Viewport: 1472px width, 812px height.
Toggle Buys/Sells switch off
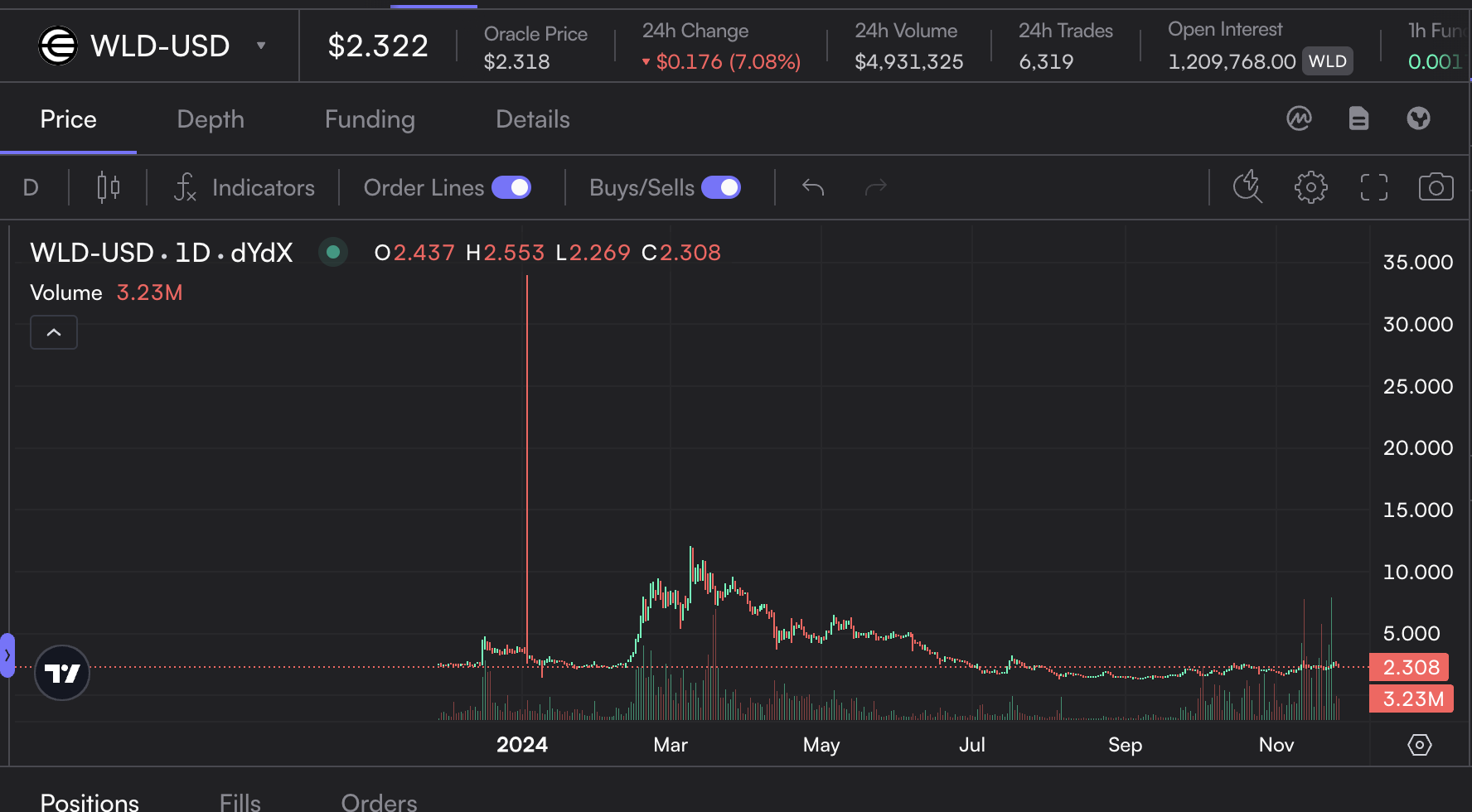721,188
